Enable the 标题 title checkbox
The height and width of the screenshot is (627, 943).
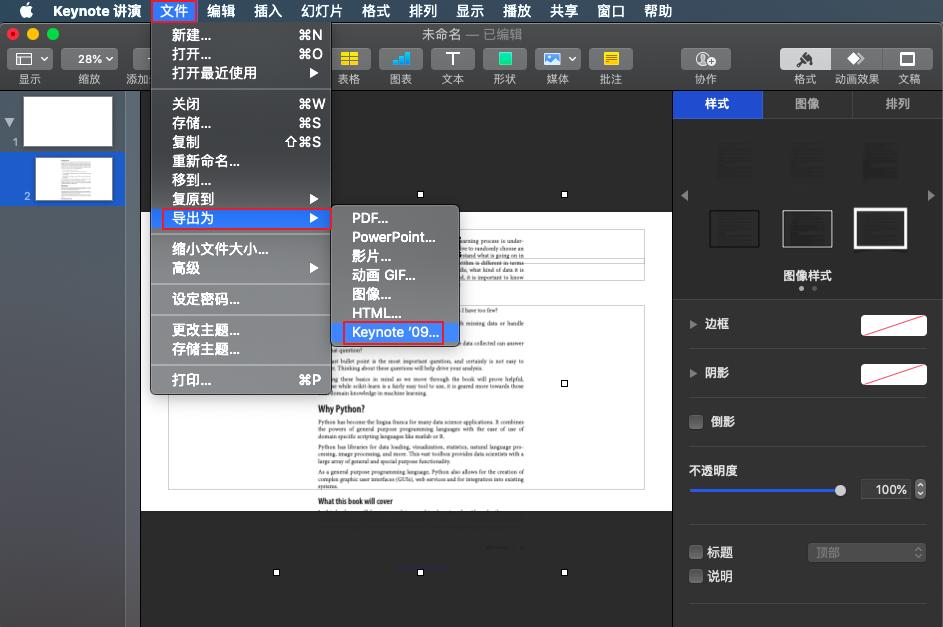[x=695, y=552]
